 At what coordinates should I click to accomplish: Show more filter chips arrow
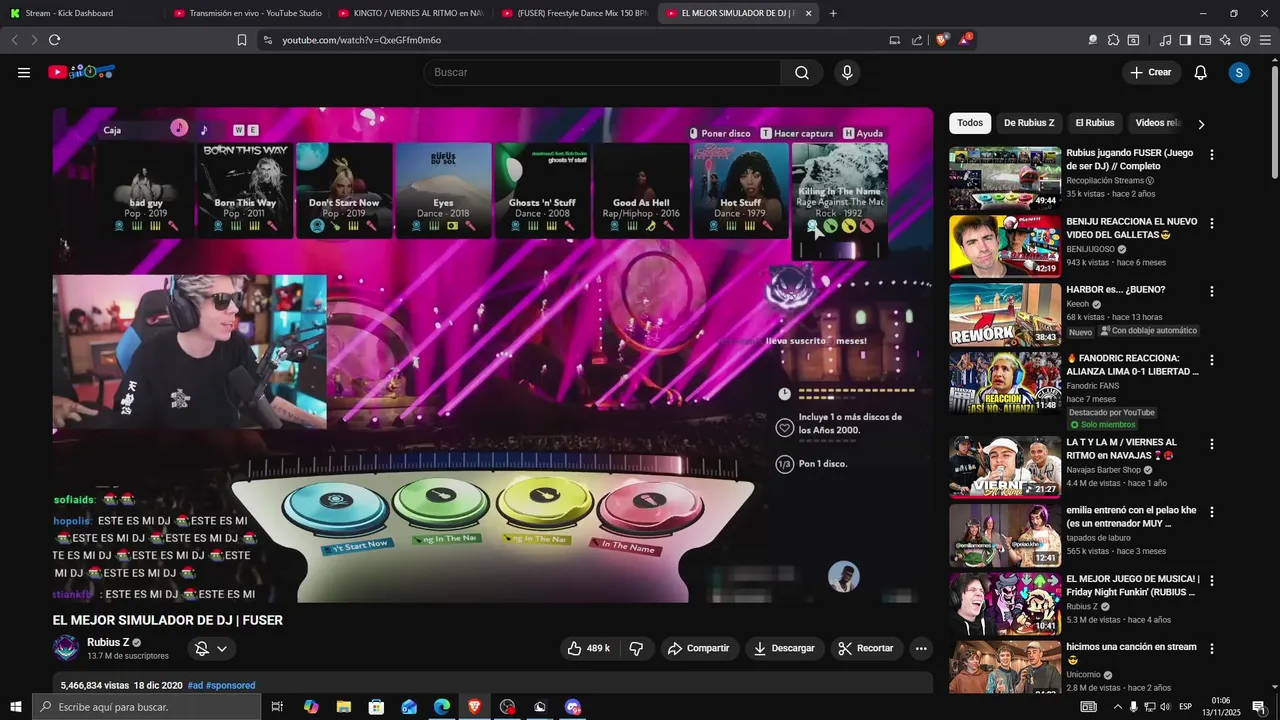click(1201, 124)
